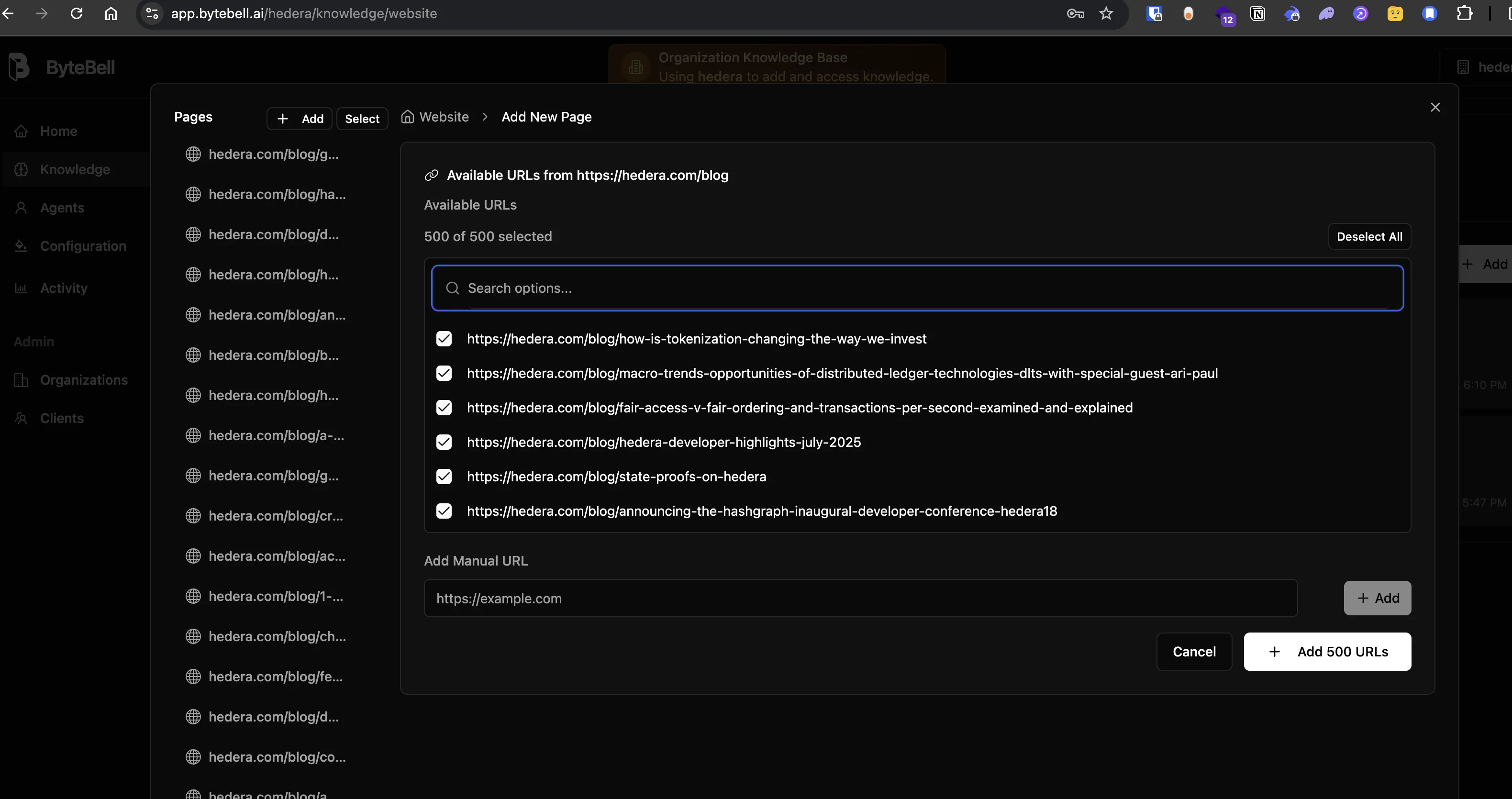The width and height of the screenshot is (1512, 799).
Task: Bookmark this page with the star icon
Action: [1106, 13]
